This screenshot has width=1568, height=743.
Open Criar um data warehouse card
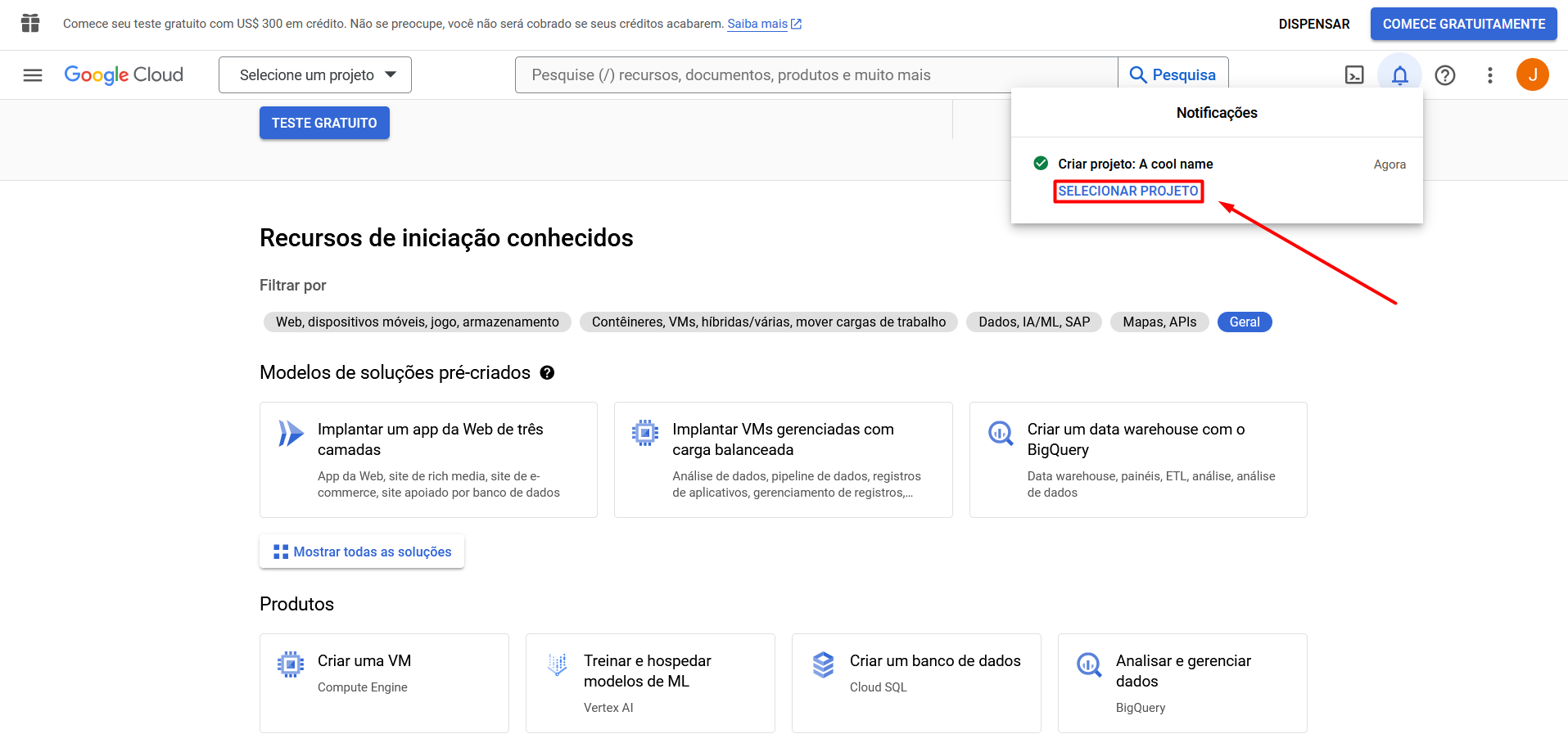pyautogui.click(x=1138, y=460)
